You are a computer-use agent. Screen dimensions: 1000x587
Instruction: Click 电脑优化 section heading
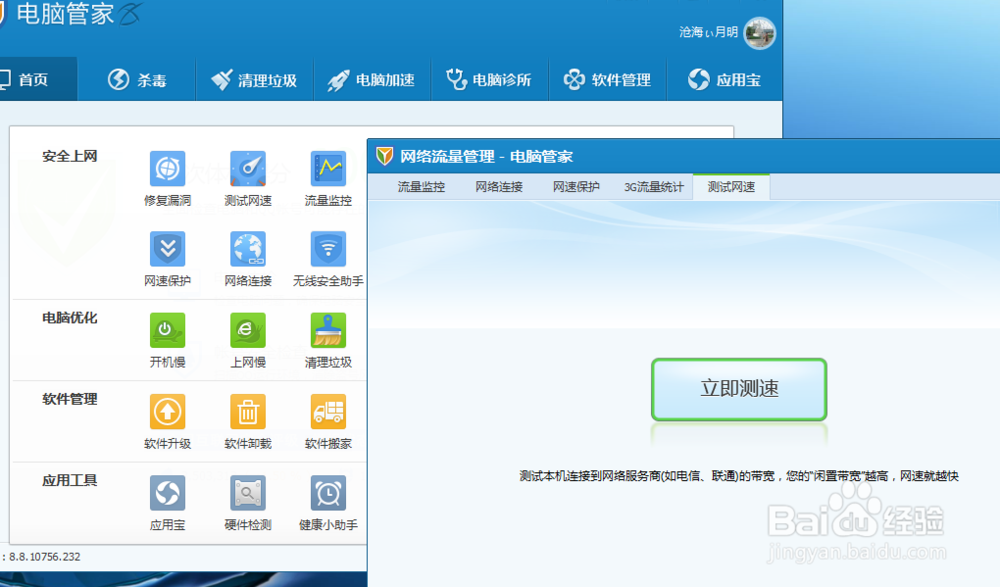click(x=70, y=318)
